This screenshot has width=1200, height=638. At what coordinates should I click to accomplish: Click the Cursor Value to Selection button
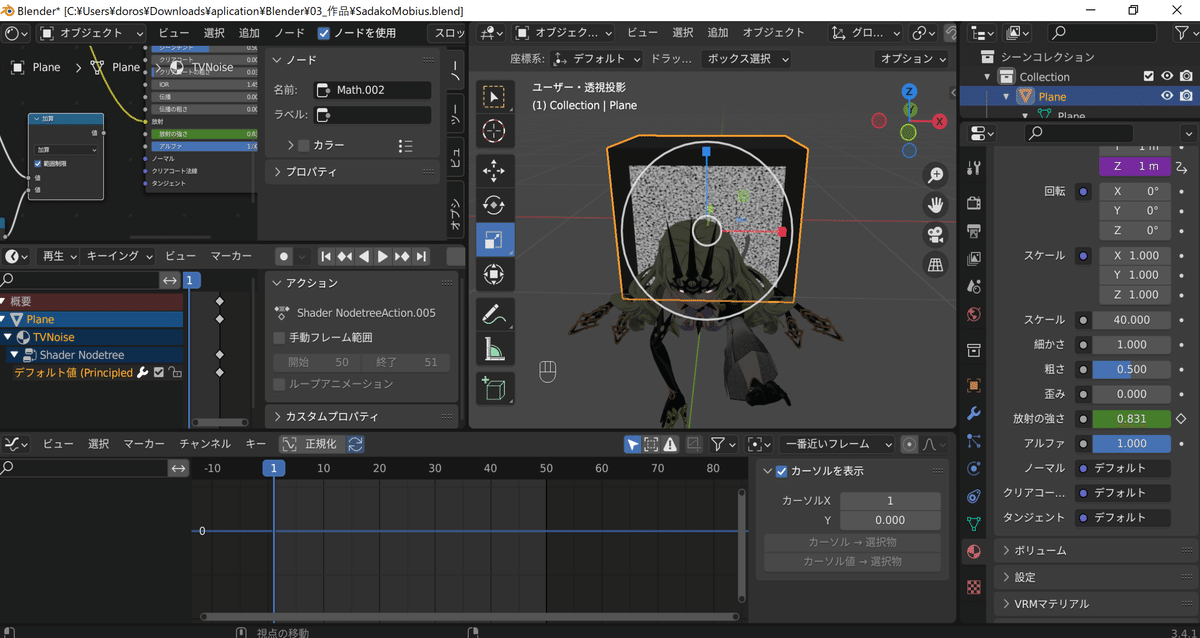pyautogui.click(x=852, y=562)
